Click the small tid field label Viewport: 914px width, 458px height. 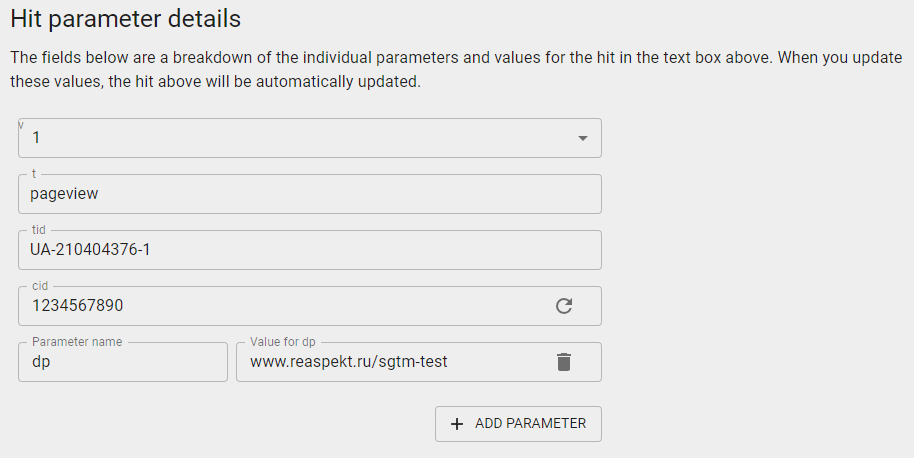pyautogui.click(x=39, y=230)
